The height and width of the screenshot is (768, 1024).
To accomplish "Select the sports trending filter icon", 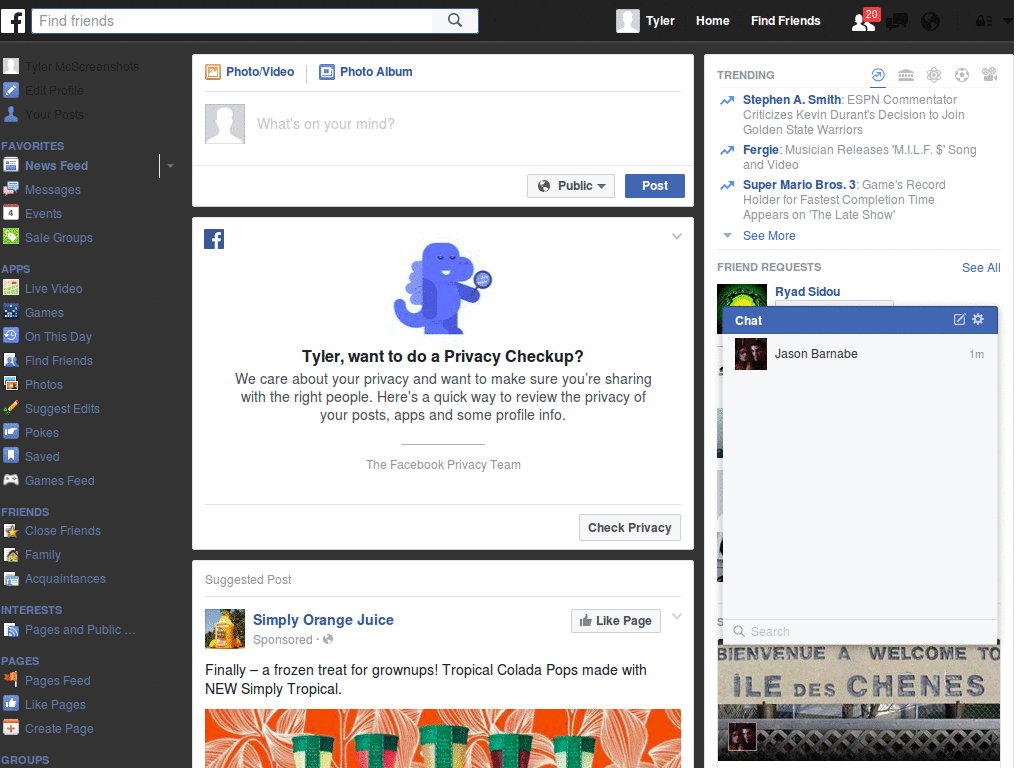I will 962,75.
